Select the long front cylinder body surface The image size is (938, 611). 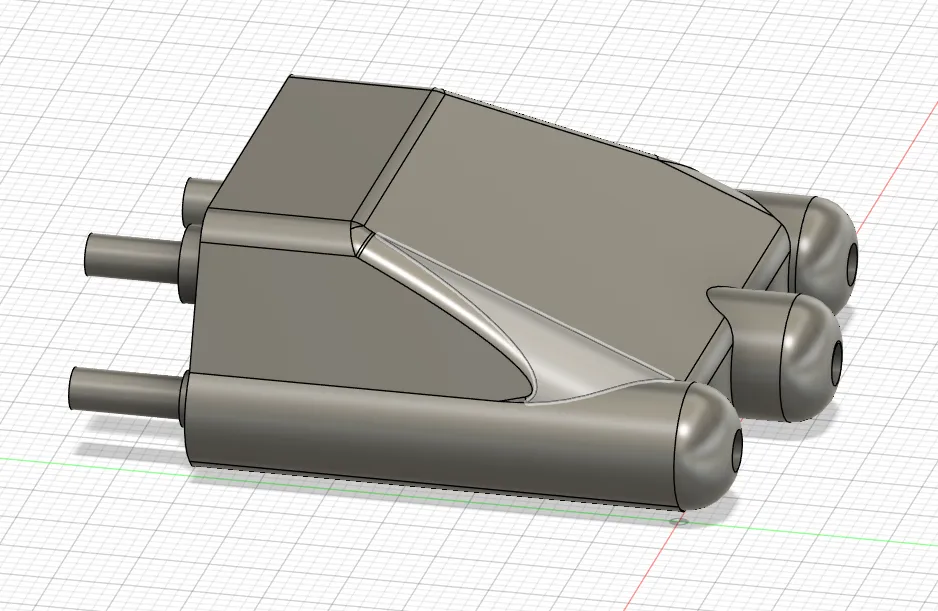tap(431, 443)
